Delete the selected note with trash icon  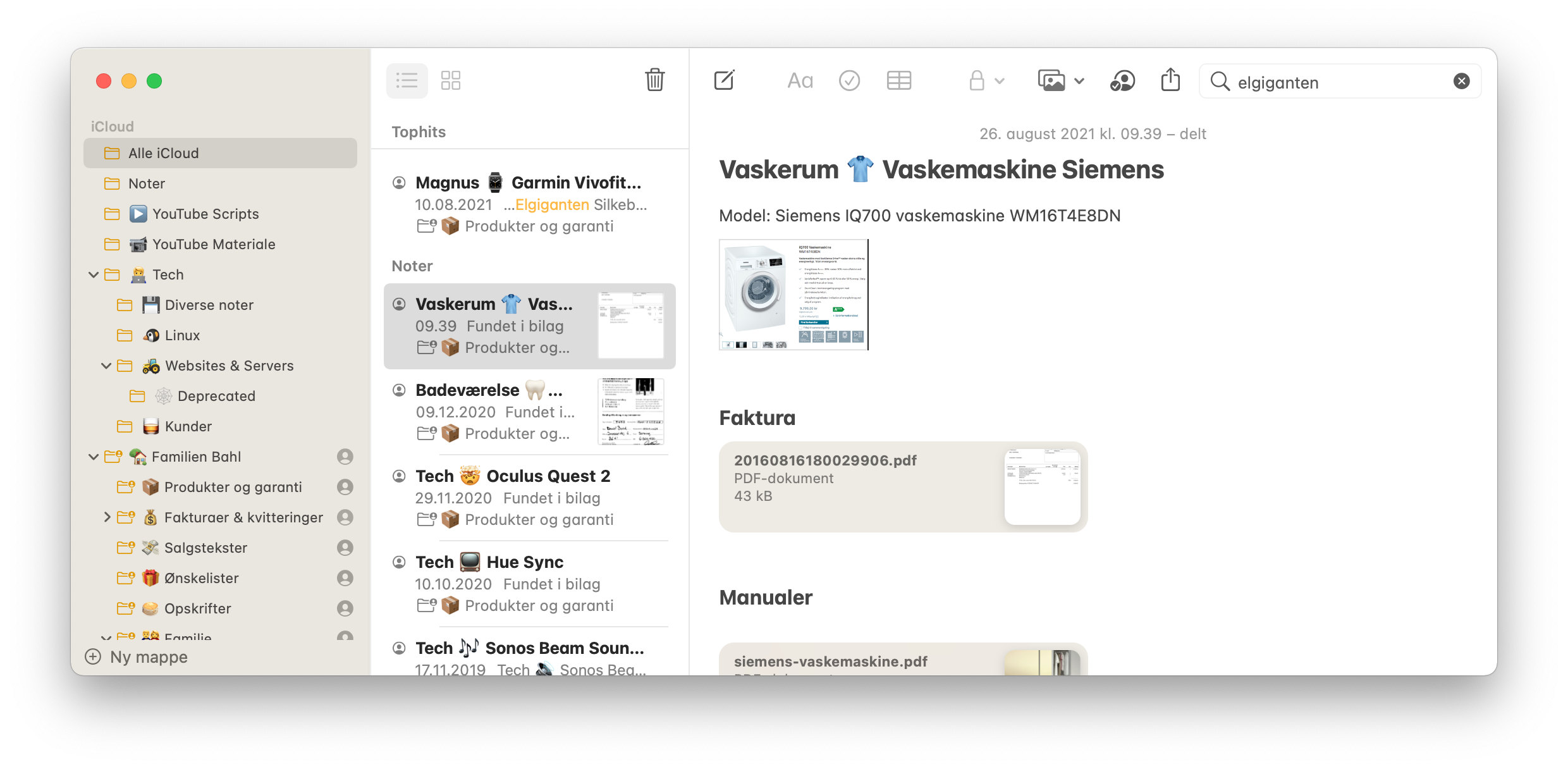click(x=654, y=80)
